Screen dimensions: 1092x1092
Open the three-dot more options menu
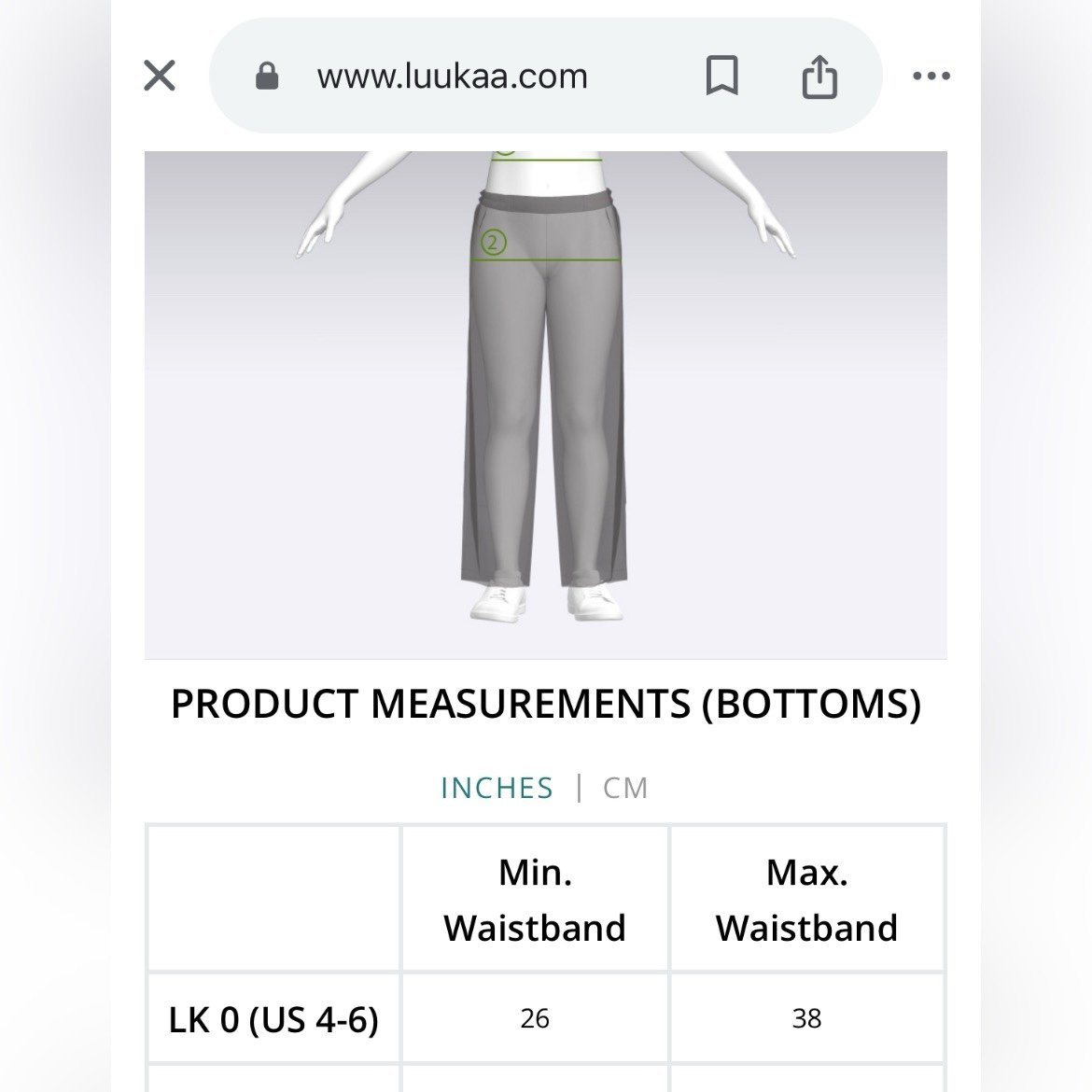pos(931,76)
